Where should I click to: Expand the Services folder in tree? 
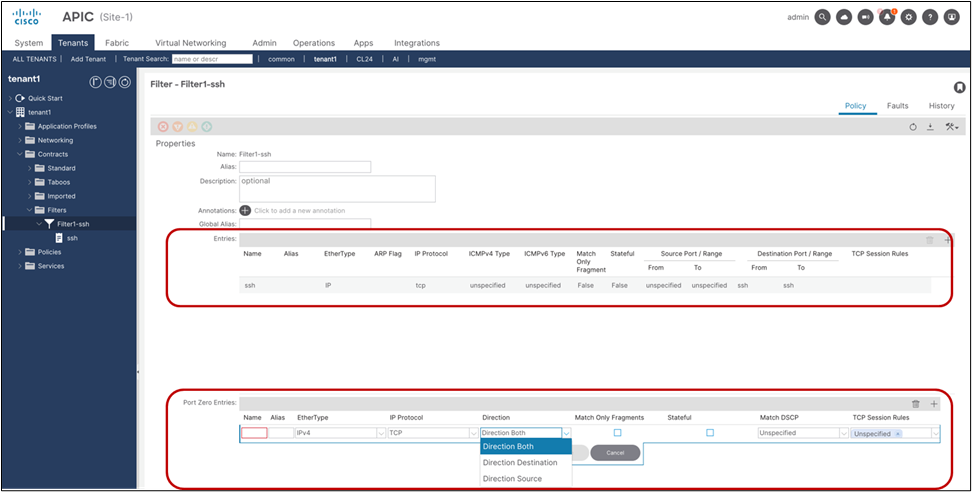click(20, 266)
